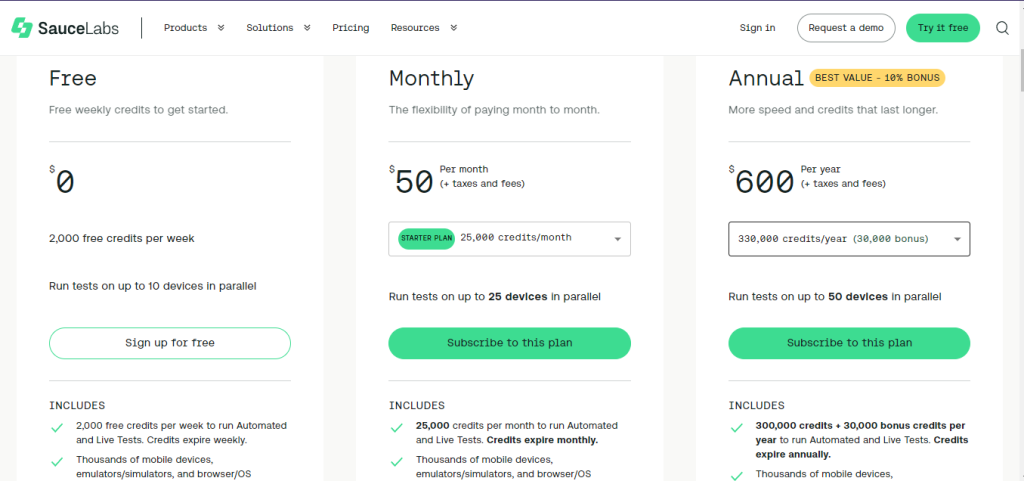1024x481 pixels.
Task: Click 'The flexibility of paying month to month' text
Action: click(x=494, y=110)
